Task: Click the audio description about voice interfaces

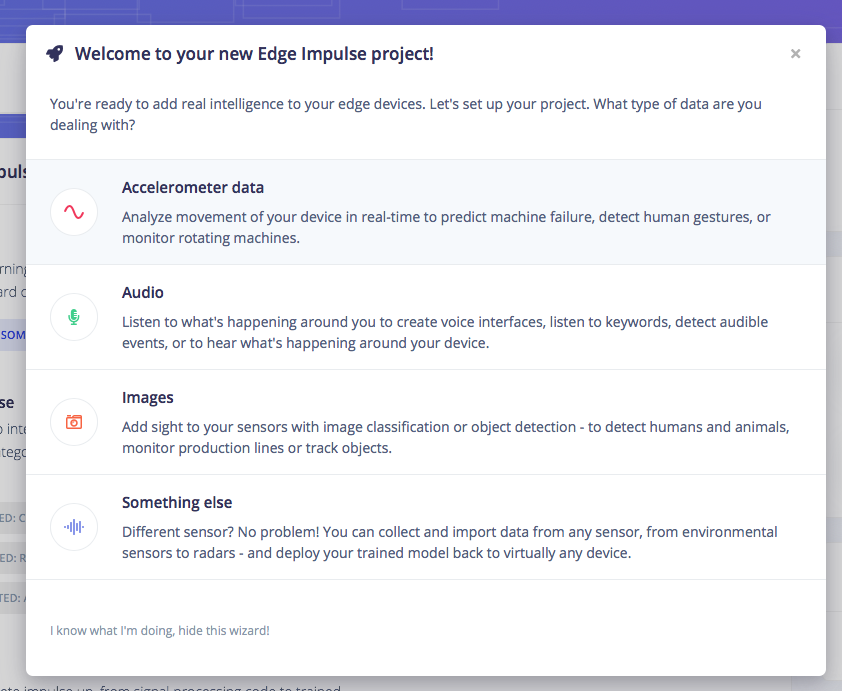Action: [x=445, y=332]
